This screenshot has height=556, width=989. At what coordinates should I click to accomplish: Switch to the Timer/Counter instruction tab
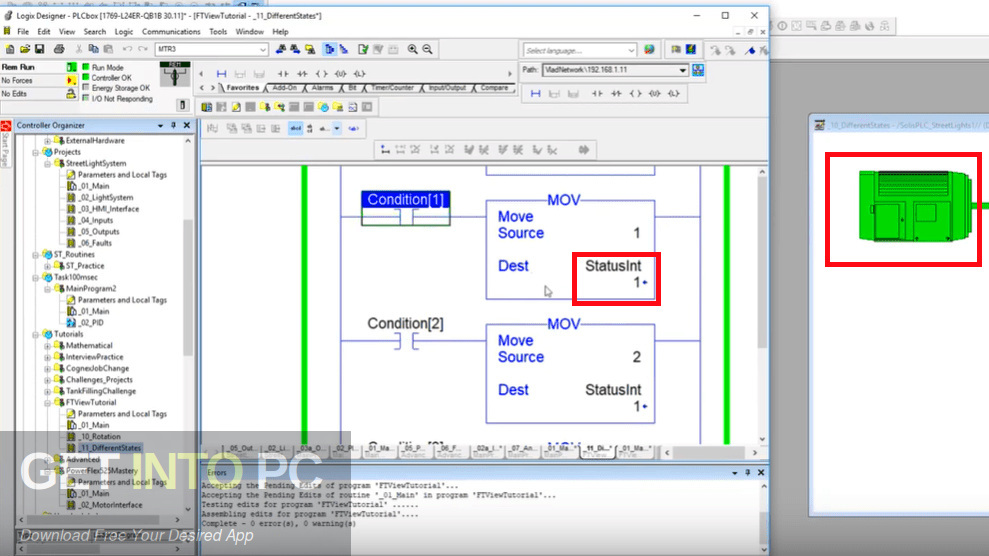tap(392, 88)
